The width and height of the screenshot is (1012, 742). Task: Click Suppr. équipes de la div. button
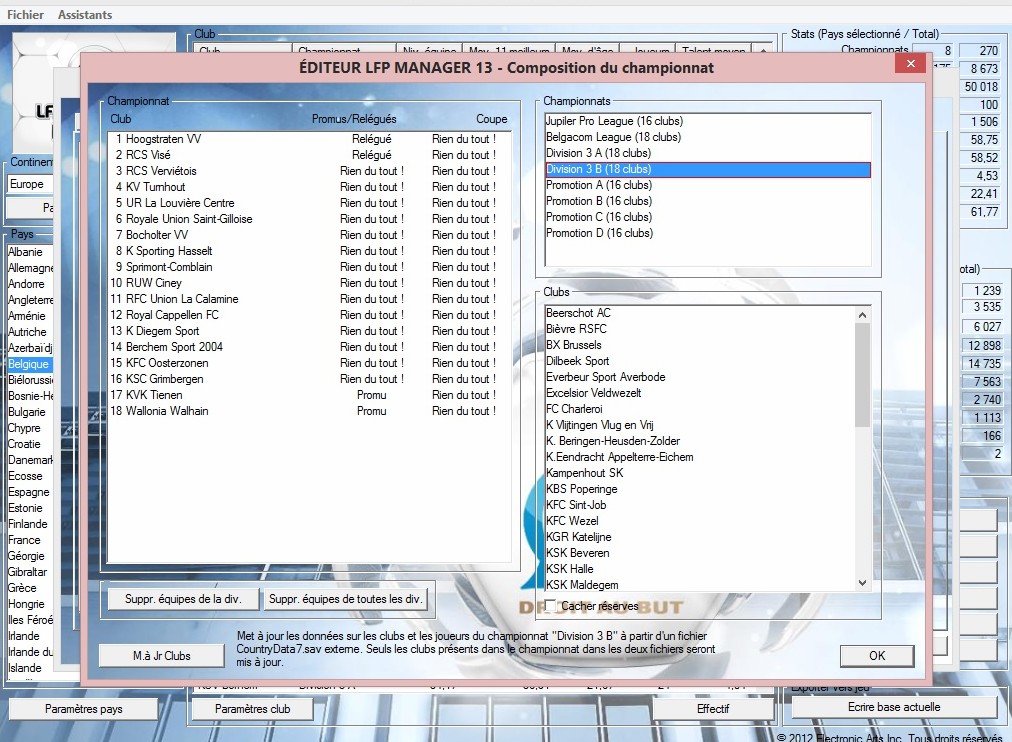tap(183, 599)
